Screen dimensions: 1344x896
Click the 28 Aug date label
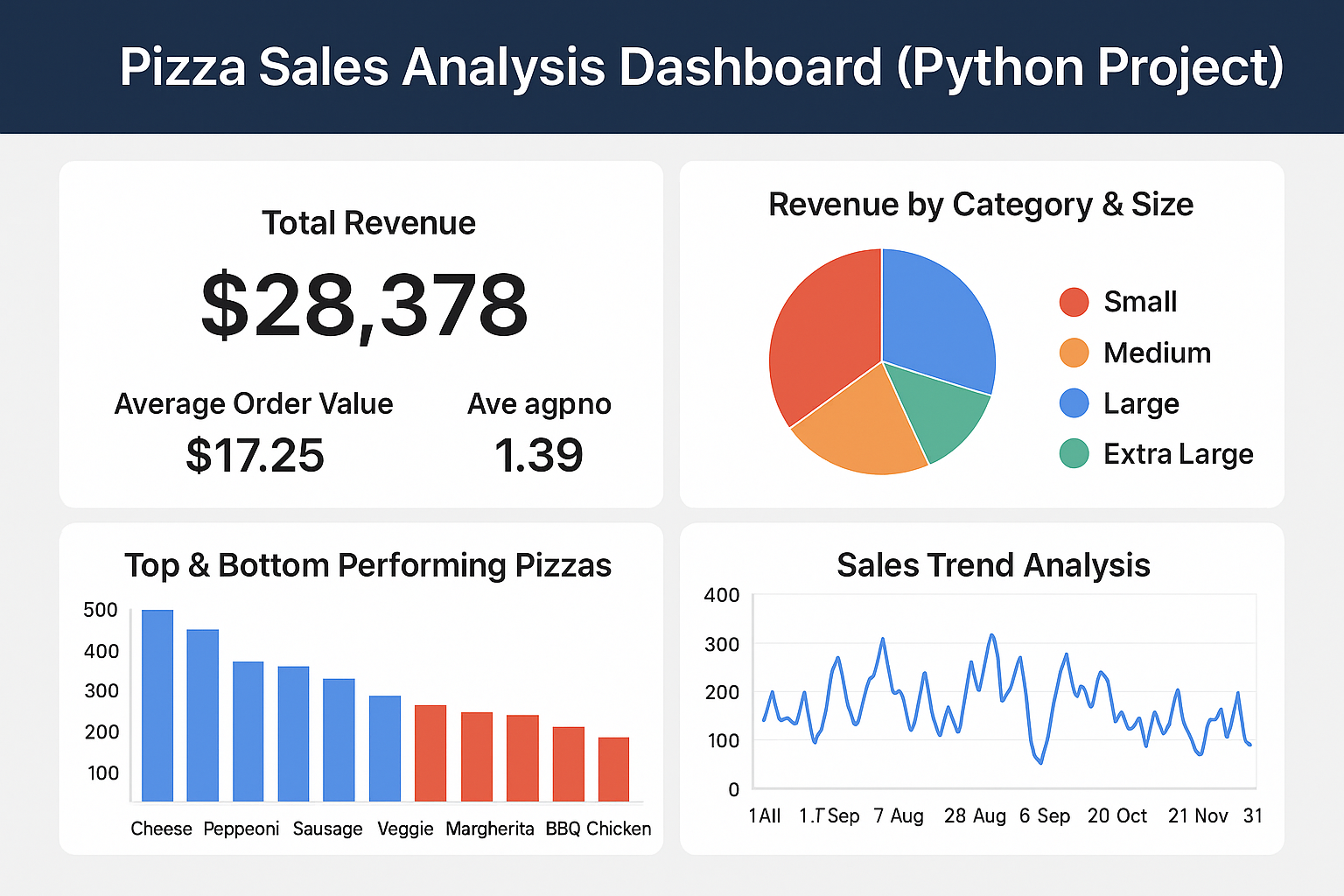tap(975, 816)
